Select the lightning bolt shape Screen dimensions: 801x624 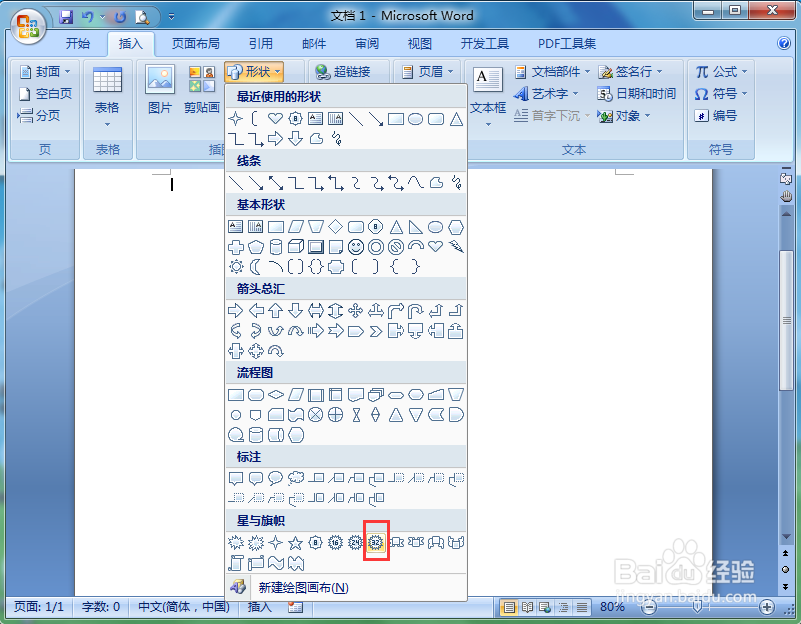point(456,247)
